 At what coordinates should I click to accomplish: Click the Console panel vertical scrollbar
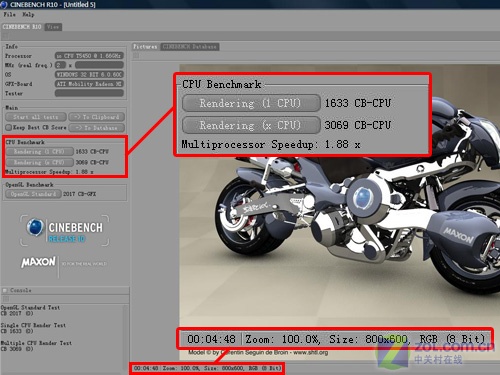pyautogui.click(x=125, y=337)
